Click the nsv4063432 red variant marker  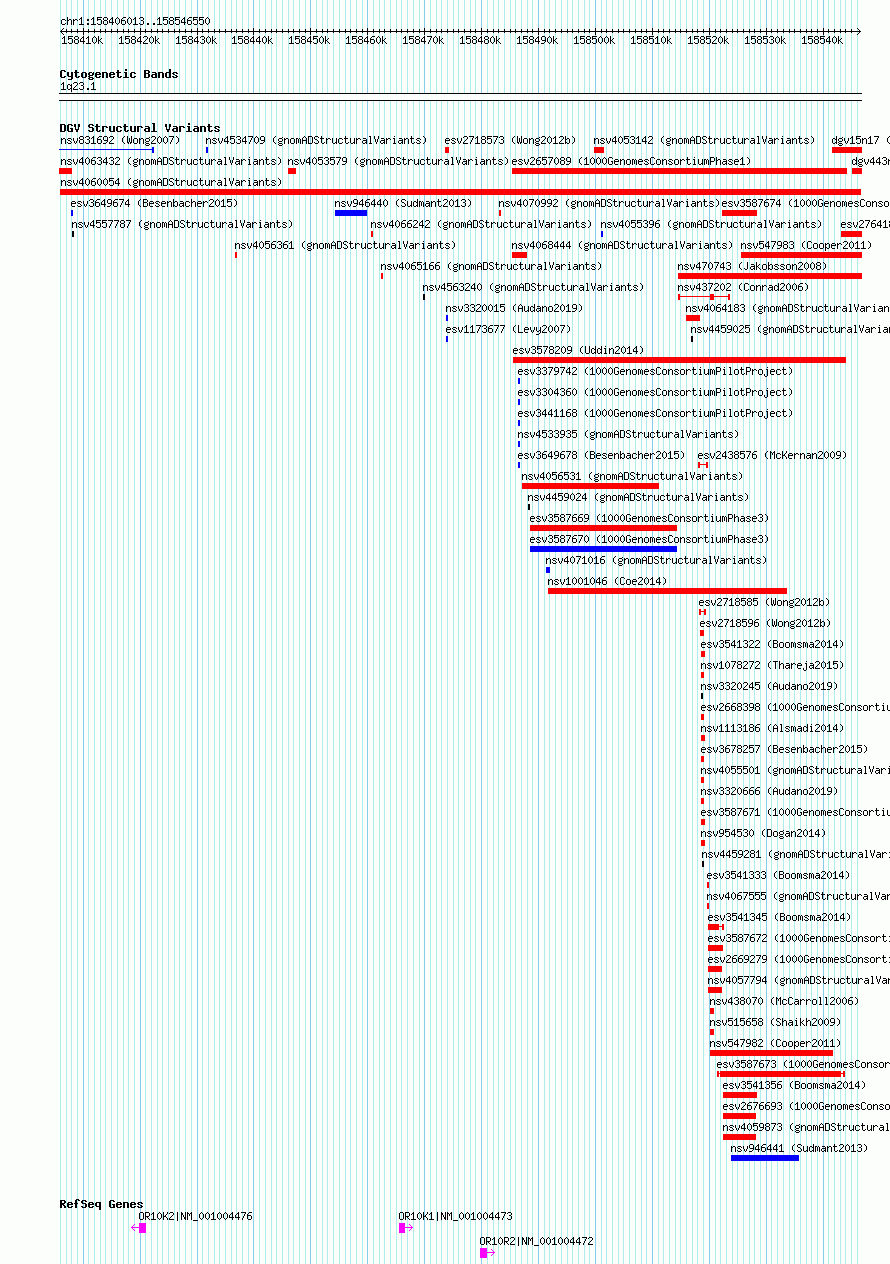[66, 171]
